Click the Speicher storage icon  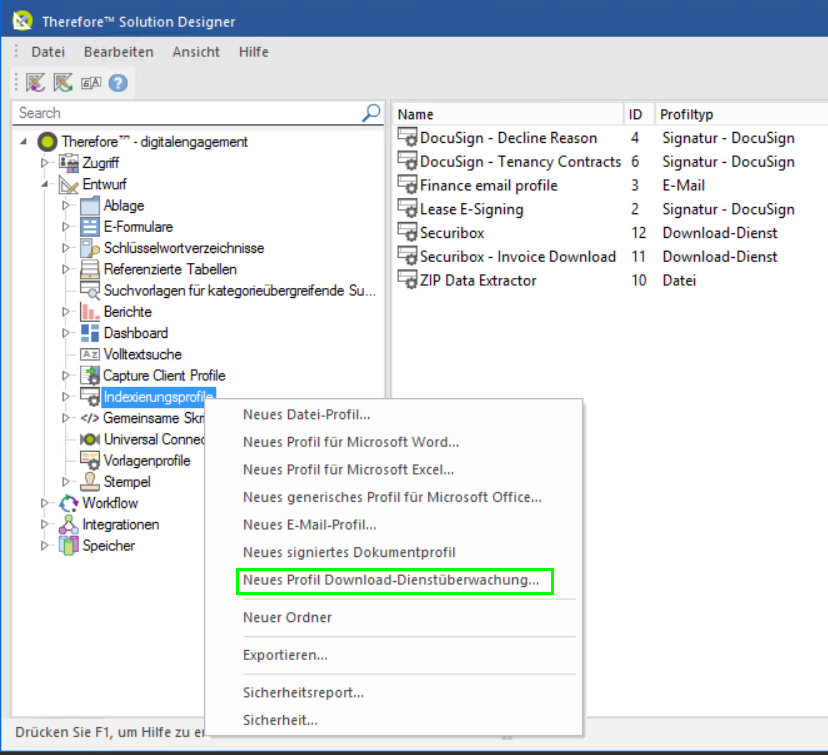coord(69,545)
